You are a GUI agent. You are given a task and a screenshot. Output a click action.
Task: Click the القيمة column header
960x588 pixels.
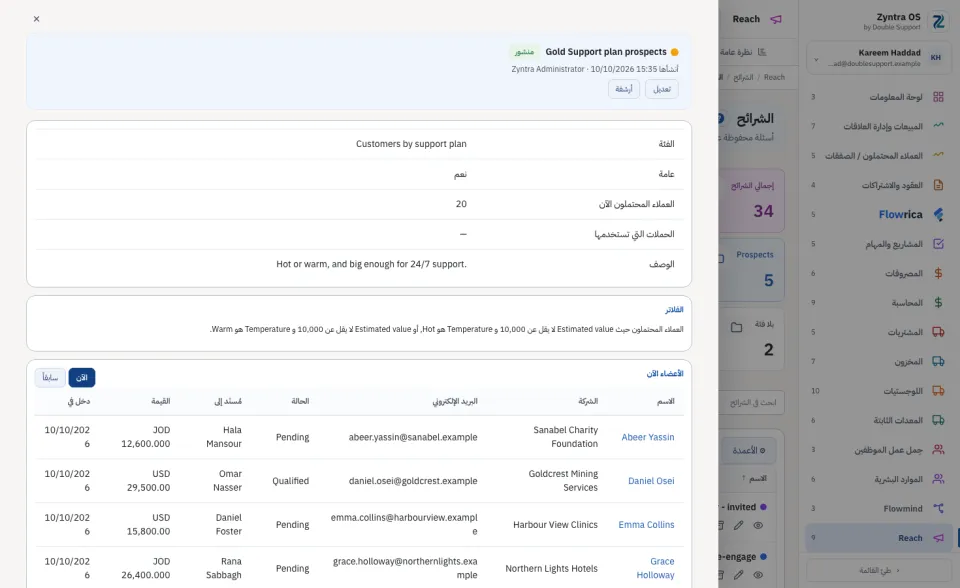pyautogui.click(x=160, y=401)
